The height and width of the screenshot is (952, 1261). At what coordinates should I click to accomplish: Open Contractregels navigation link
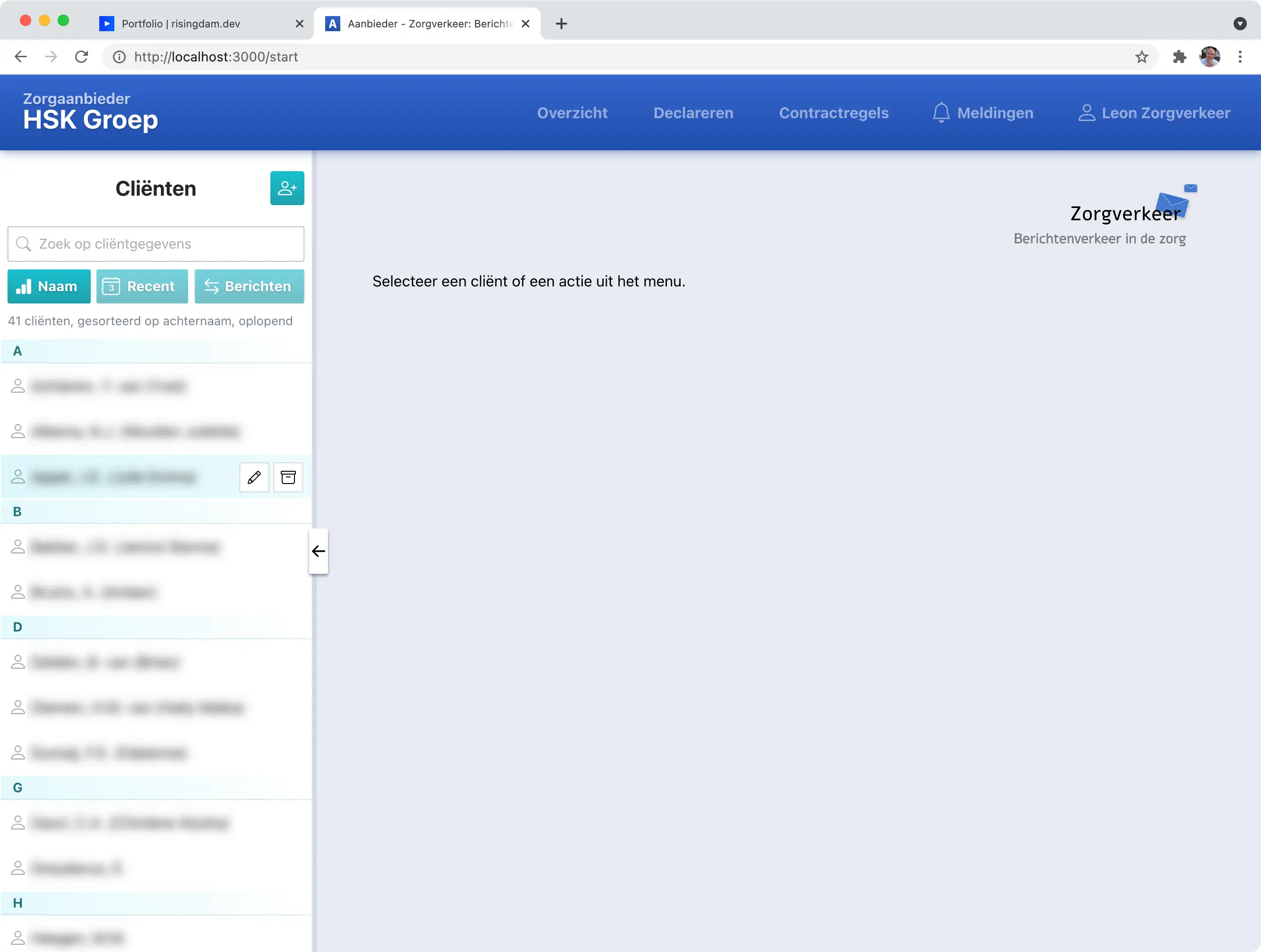[833, 113]
